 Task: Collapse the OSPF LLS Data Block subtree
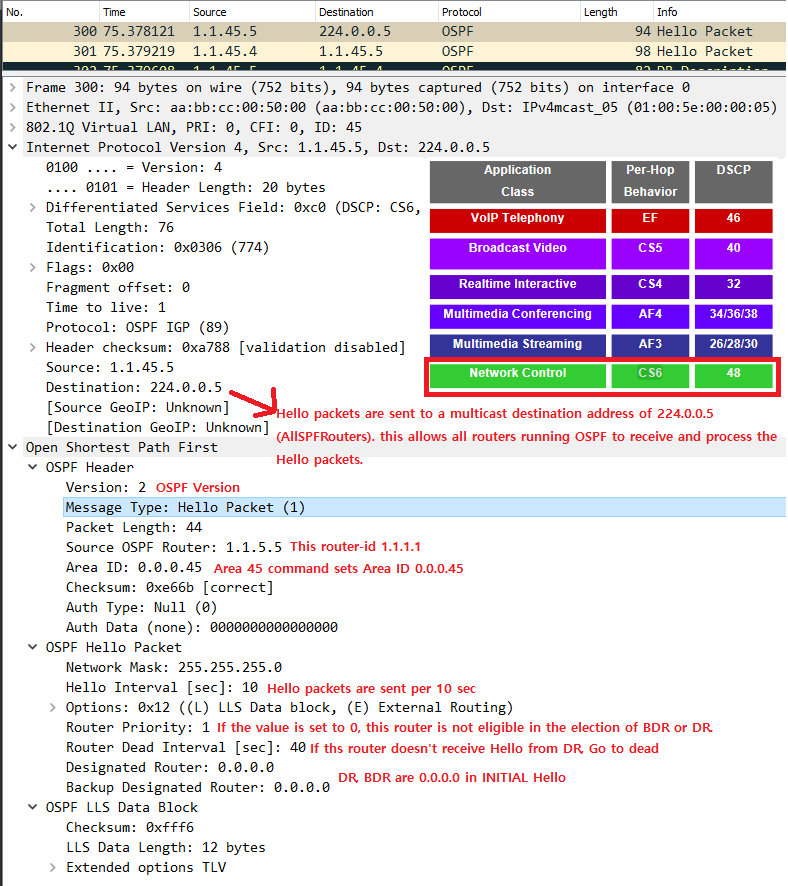click(33, 807)
